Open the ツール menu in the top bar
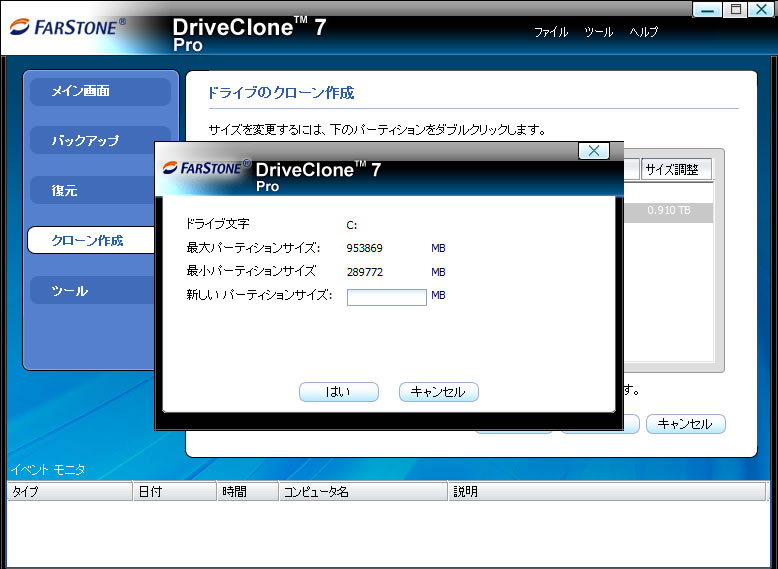 pos(598,32)
